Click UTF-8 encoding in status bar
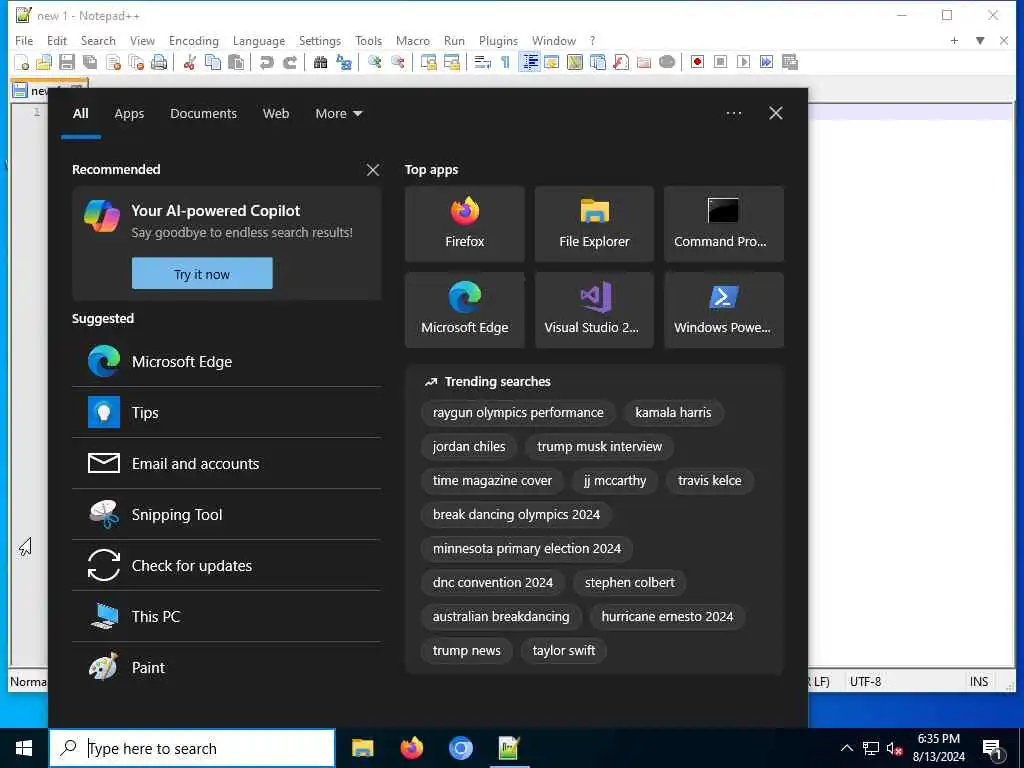The height and width of the screenshot is (768, 1024). point(865,682)
